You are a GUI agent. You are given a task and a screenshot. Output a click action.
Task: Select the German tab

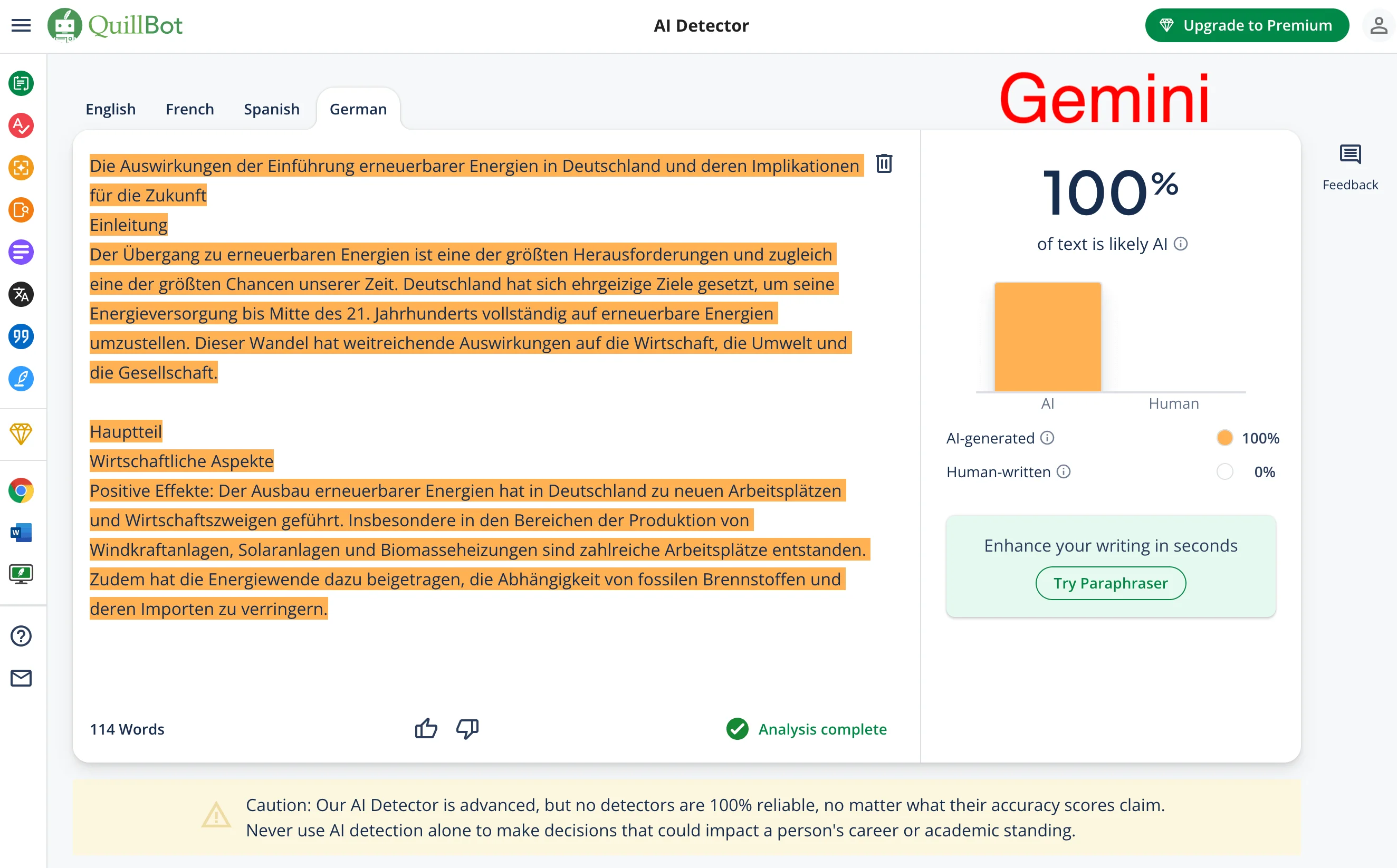tap(358, 109)
